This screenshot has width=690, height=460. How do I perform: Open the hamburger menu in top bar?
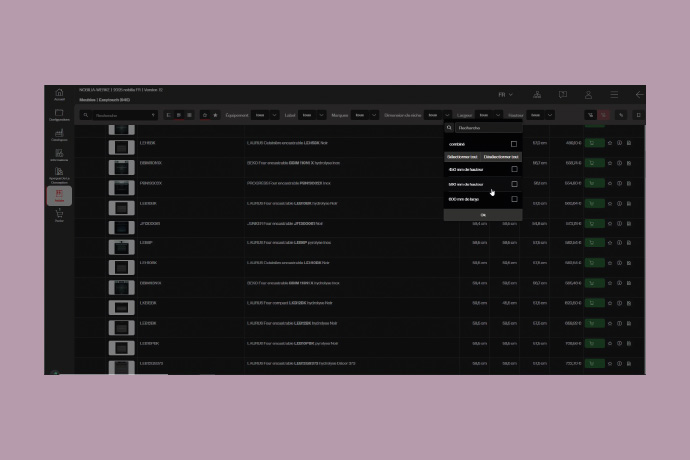pyautogui.click(x=614, y=95)
